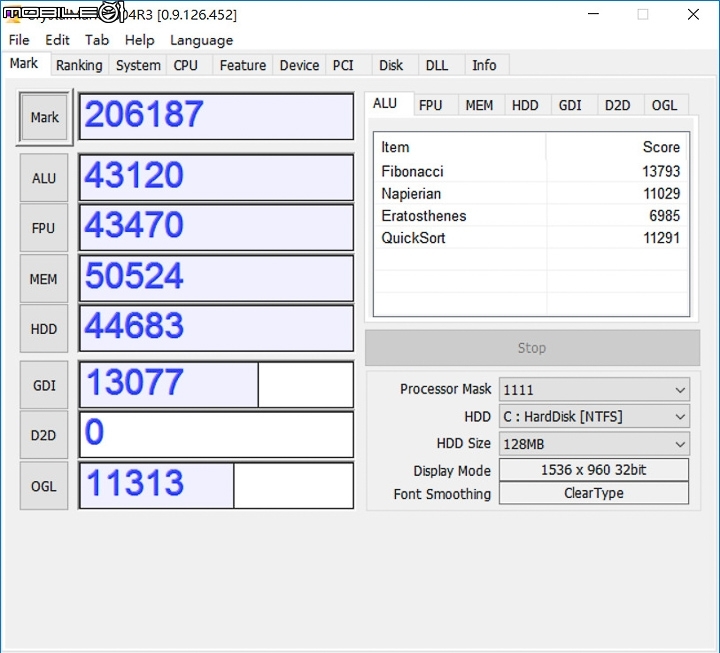
Task: Run the D2D benchmark button
Action: (44, 435)
